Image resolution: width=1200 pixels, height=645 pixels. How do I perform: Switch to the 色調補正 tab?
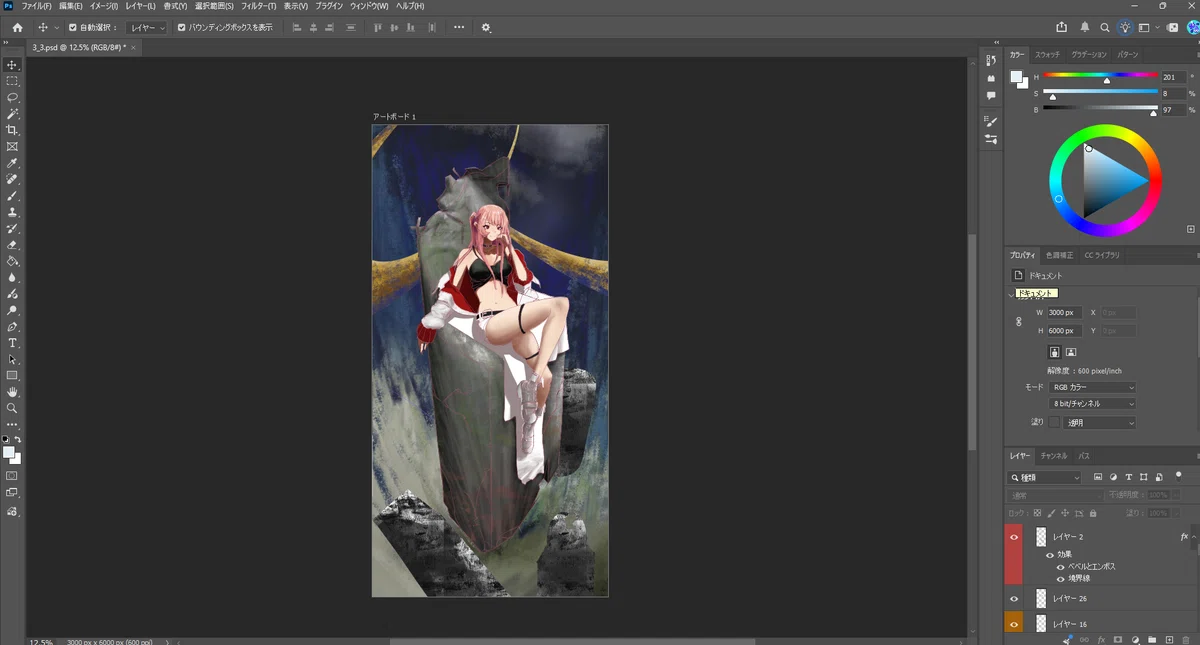tap(1059, 255)
